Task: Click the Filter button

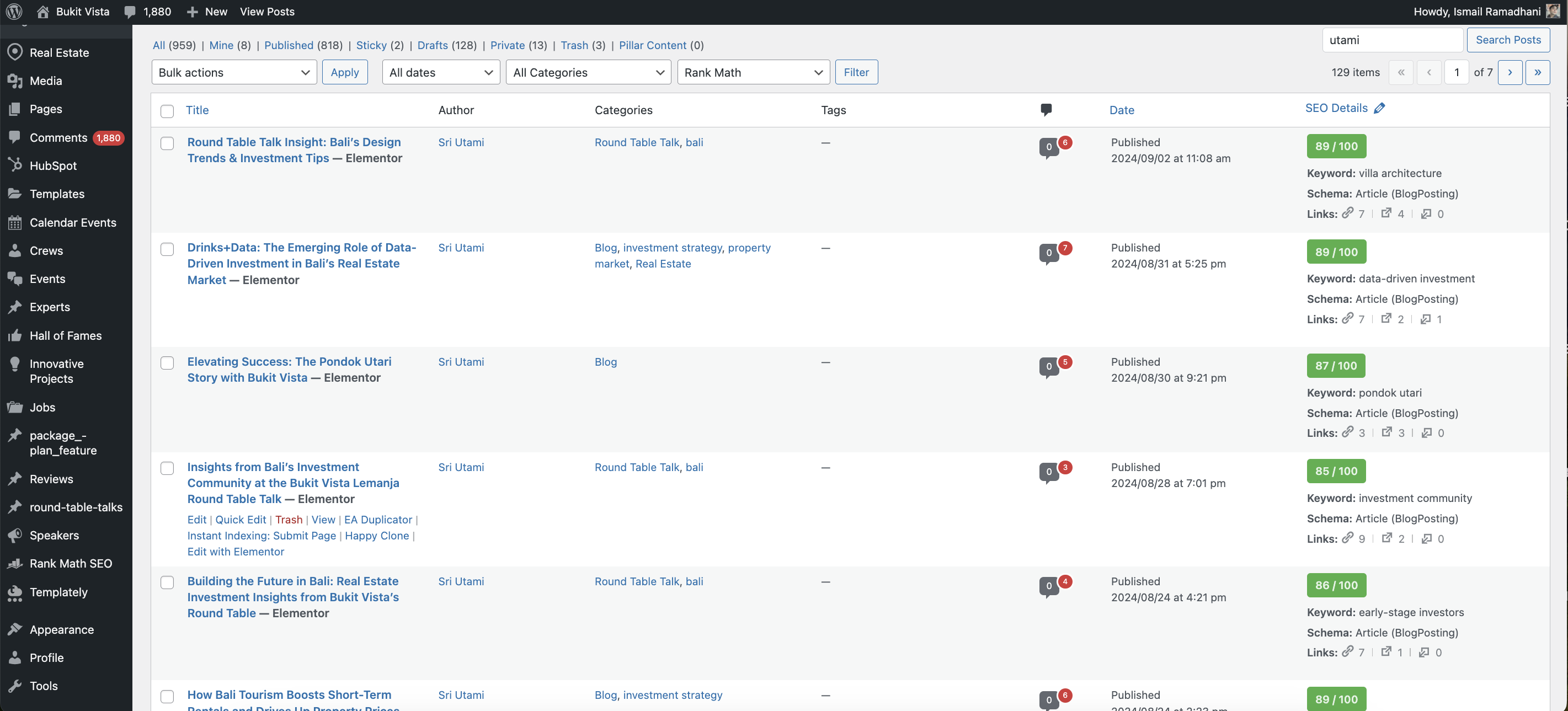Action: tap(856, 72)
